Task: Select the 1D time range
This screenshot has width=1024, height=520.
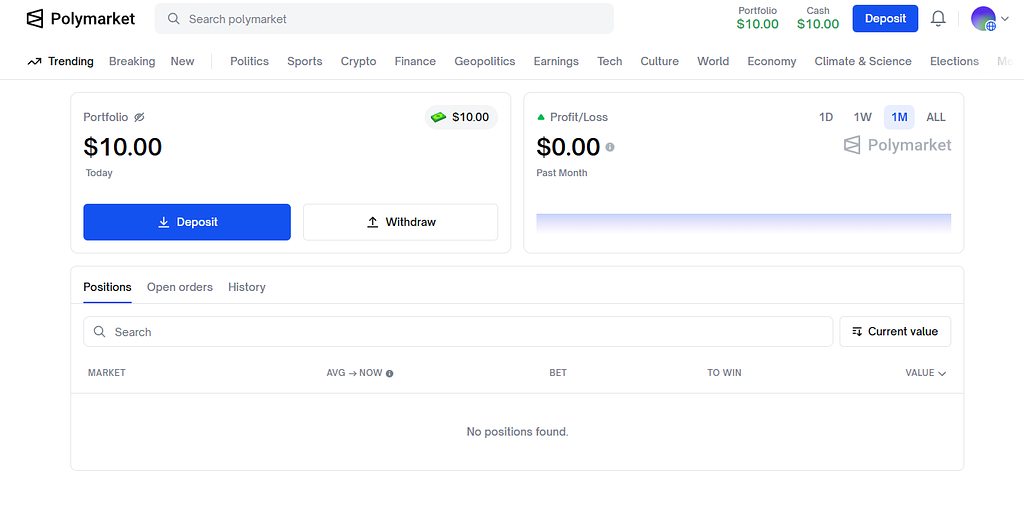Action: click(826, 117)
